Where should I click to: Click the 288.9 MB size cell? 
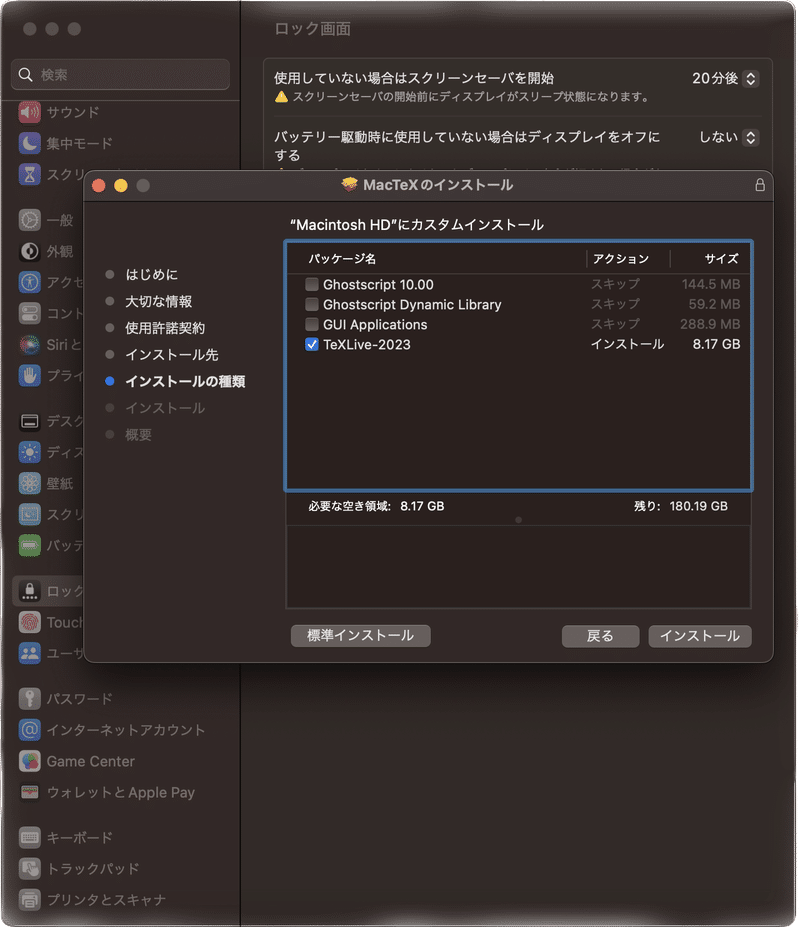point(710,325)
